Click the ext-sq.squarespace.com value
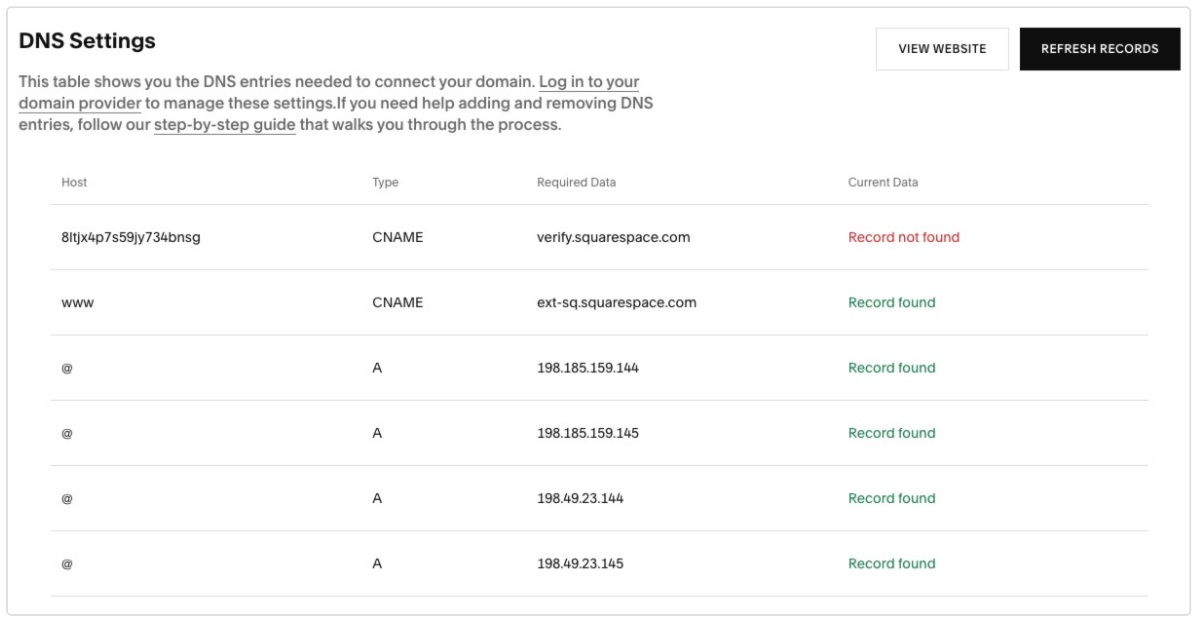Screen dimensions: 1201x625 coord(616,303)
